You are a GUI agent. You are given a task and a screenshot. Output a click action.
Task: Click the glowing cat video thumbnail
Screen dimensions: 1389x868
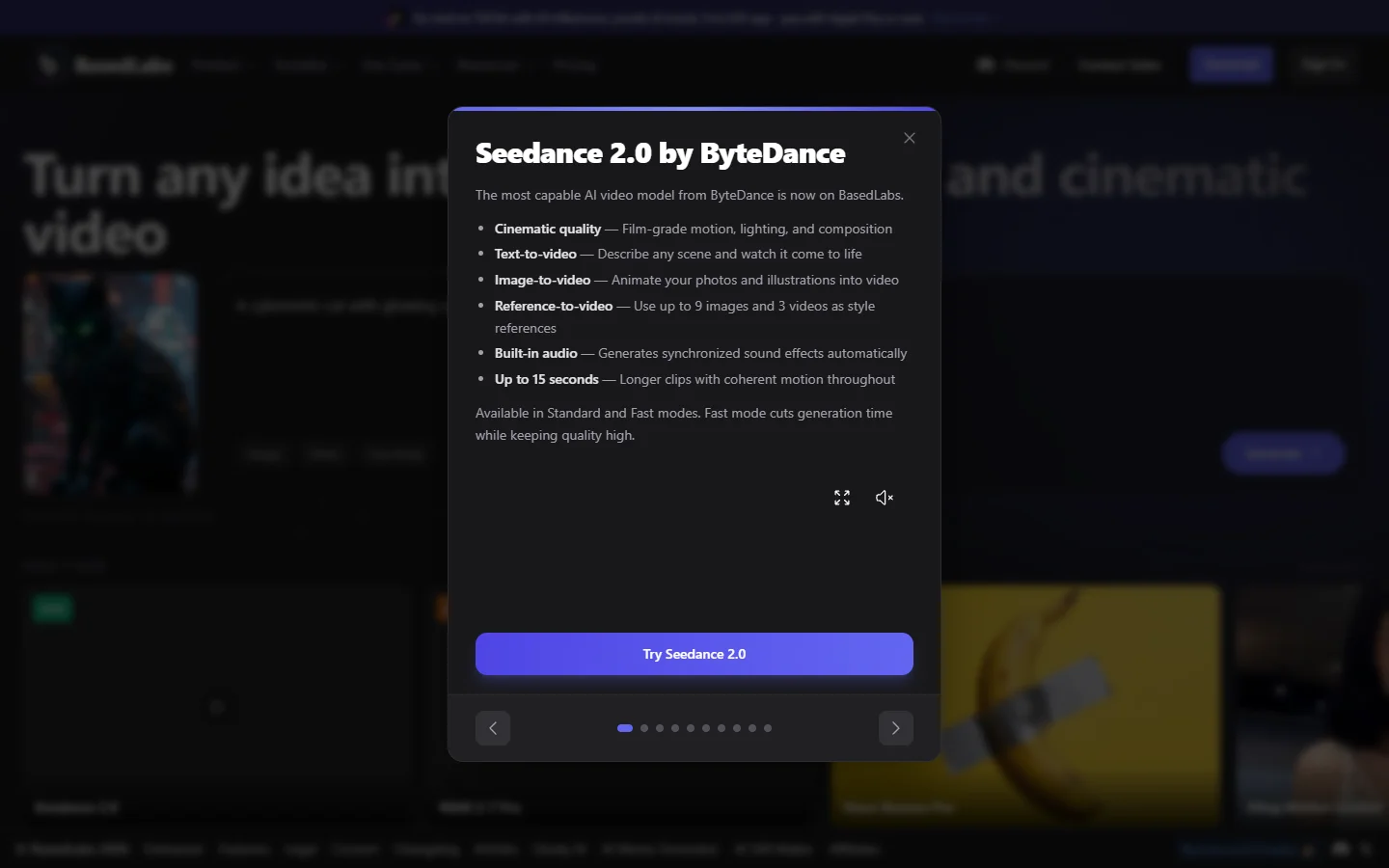tap(110, 383)
